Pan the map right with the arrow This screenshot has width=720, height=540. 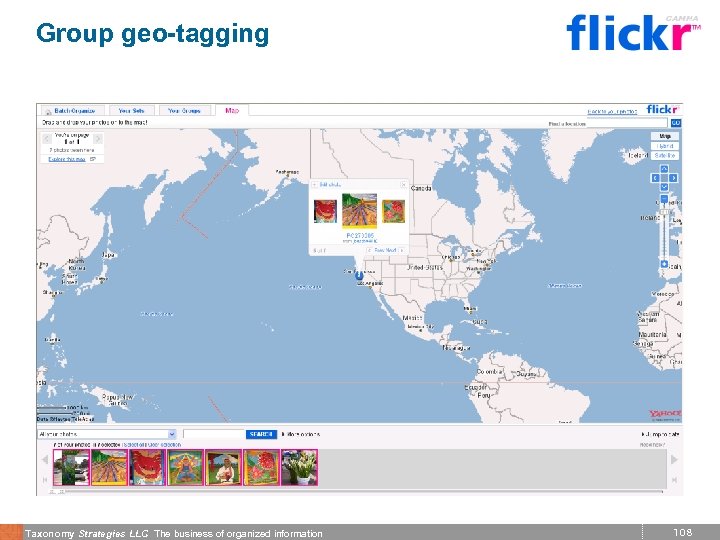coord(673,178)
